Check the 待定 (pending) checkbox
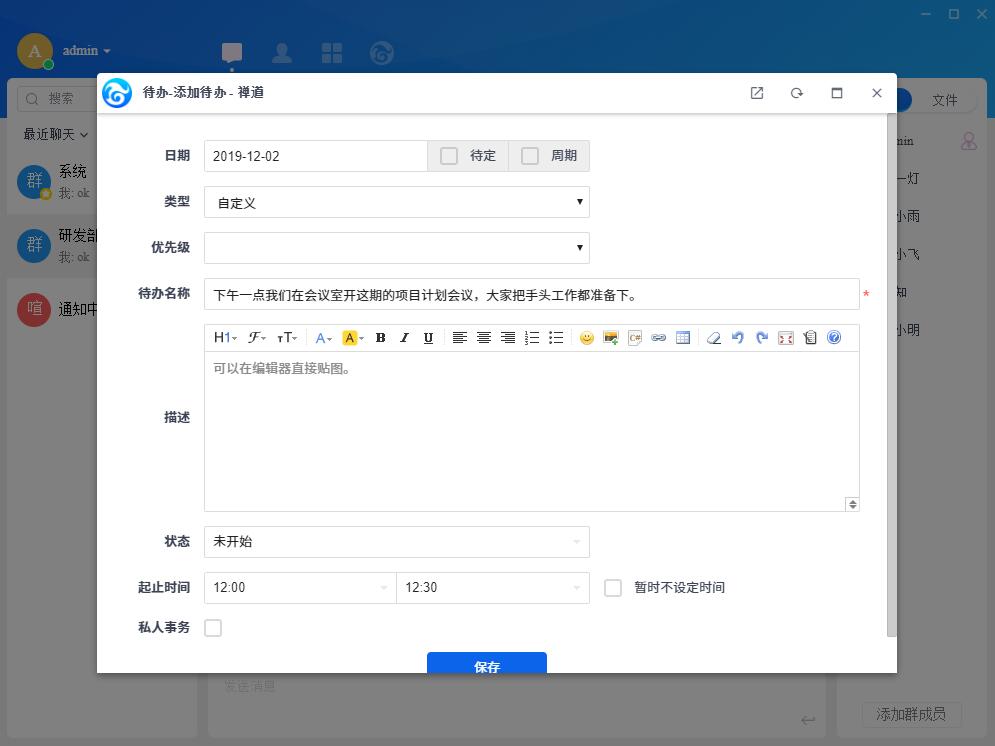This screenshot has width=995, height=746. click(449, 156)
